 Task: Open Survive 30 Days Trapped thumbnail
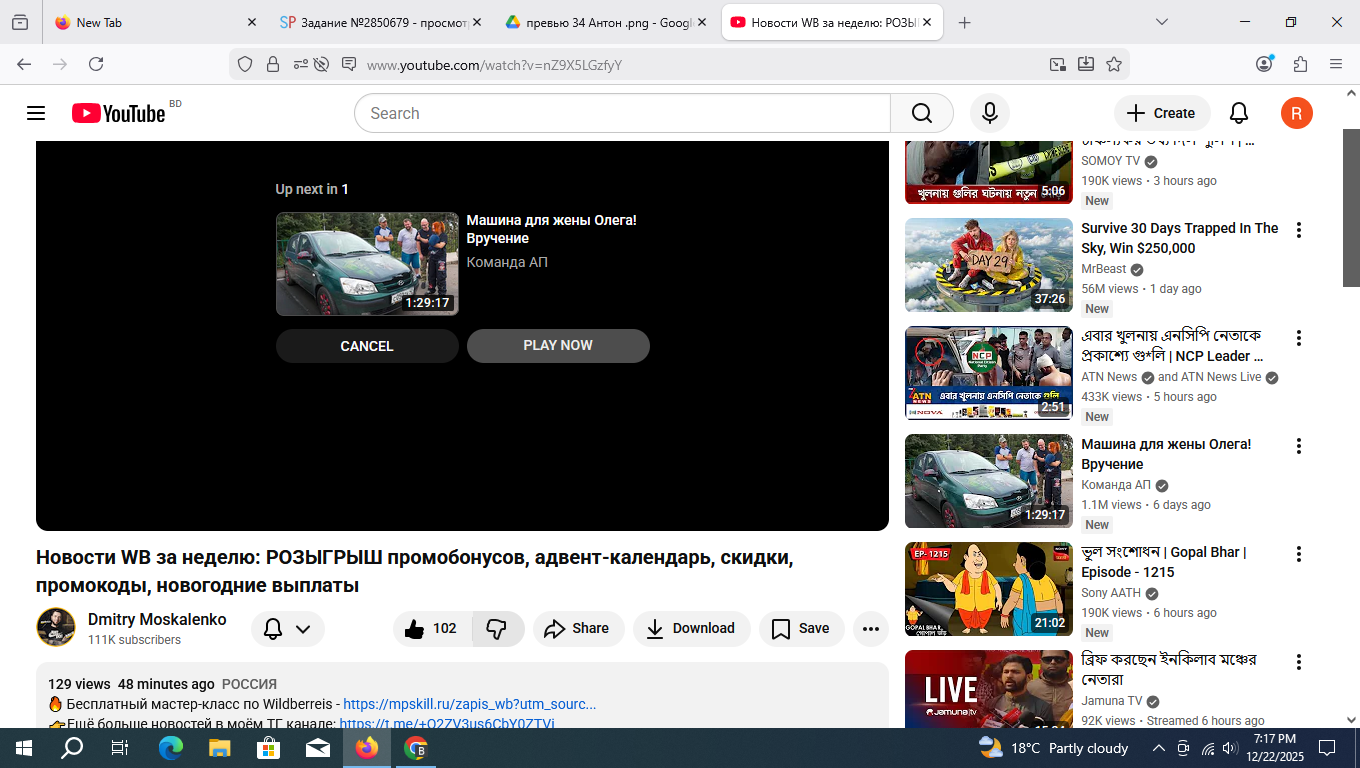tap(989, 265)
